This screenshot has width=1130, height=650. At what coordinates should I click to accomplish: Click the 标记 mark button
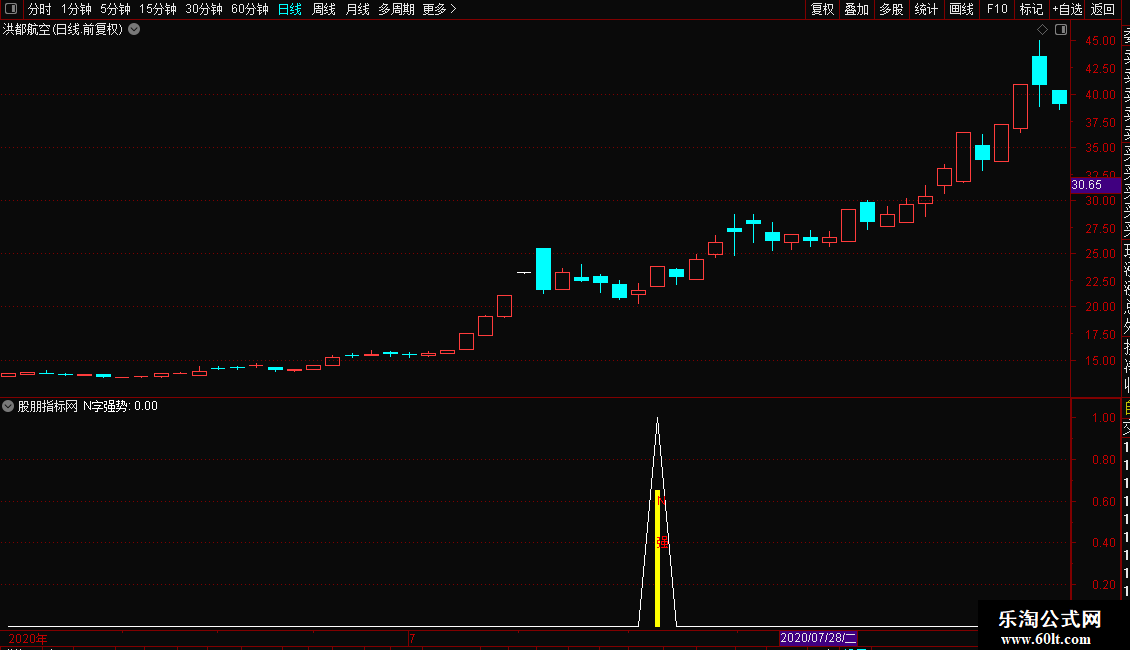coord(1031,9)
